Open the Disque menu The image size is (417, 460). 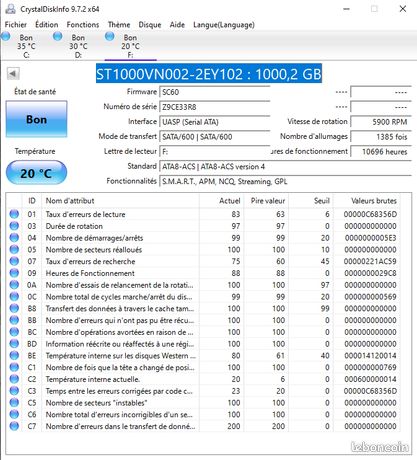[x=150, y=25]
